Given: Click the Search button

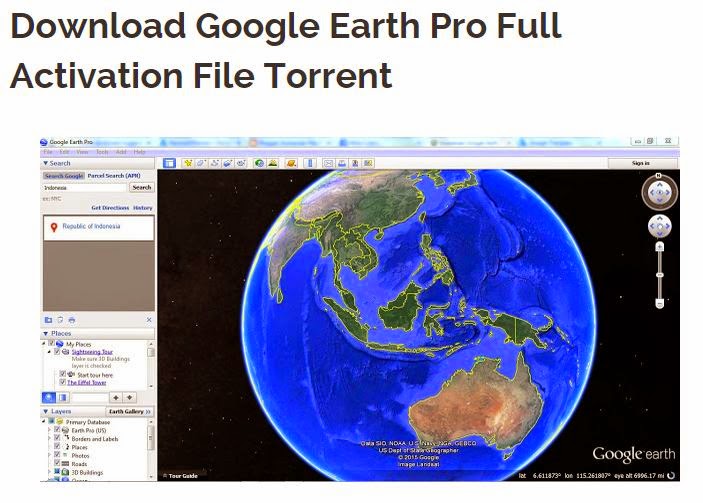Looking at the screenshot, I should 142,187.
